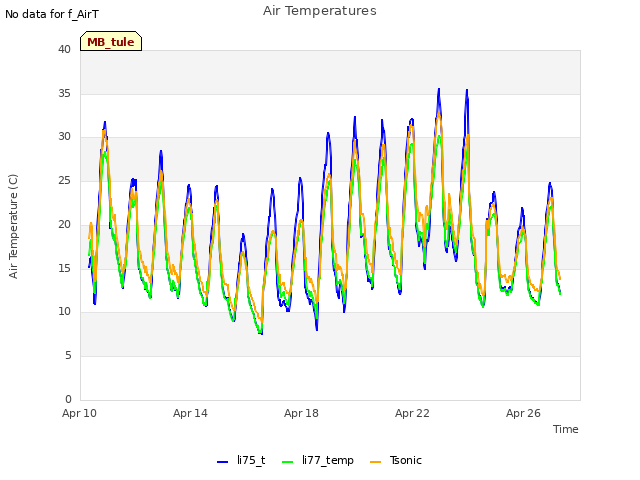Image resolution: width=640 pixels, height=480 pixels.
Task: Toggle the li77_temp legend entry
Action: click(318, 460)
